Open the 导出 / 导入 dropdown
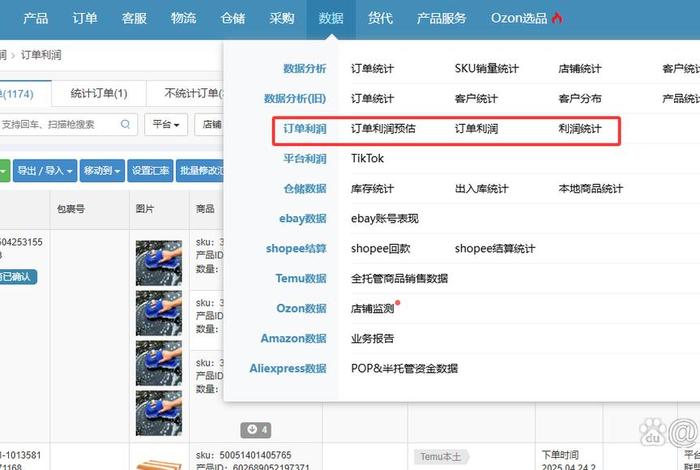Viewport: 700px width, 470px height. coord(45,171)
